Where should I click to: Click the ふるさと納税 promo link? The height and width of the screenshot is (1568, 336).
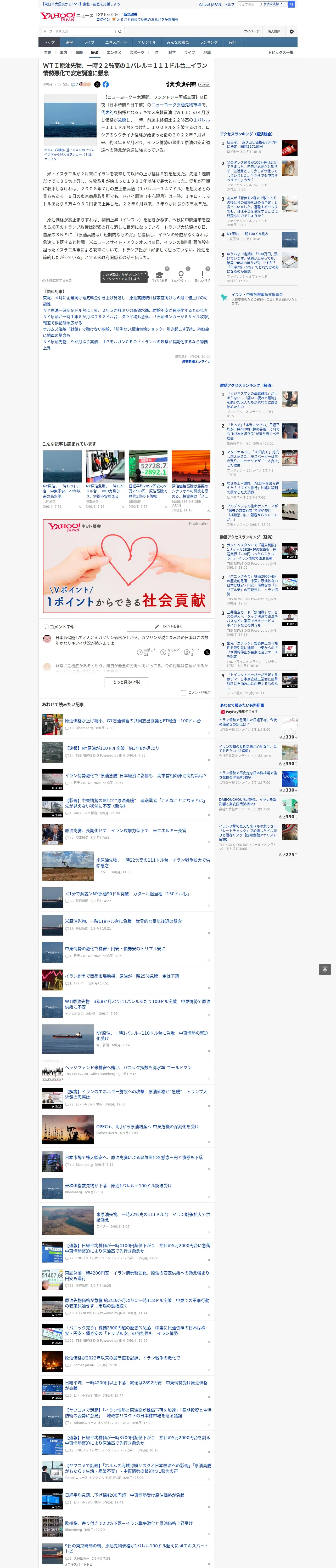pyautogui.click(x=148, y=20)
